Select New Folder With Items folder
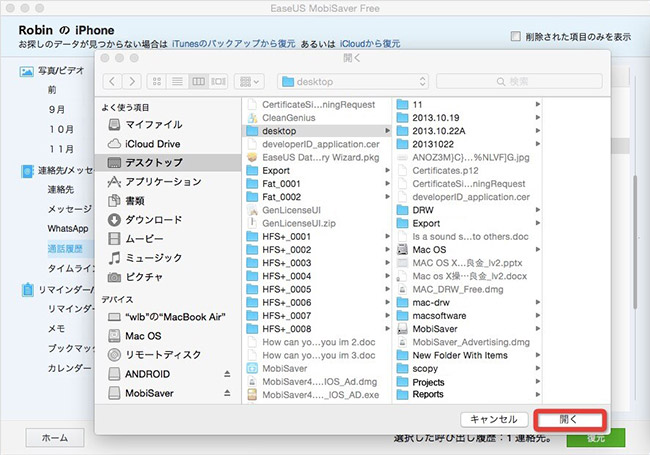This screenshot has width=650, height=455. coord(468,355)
